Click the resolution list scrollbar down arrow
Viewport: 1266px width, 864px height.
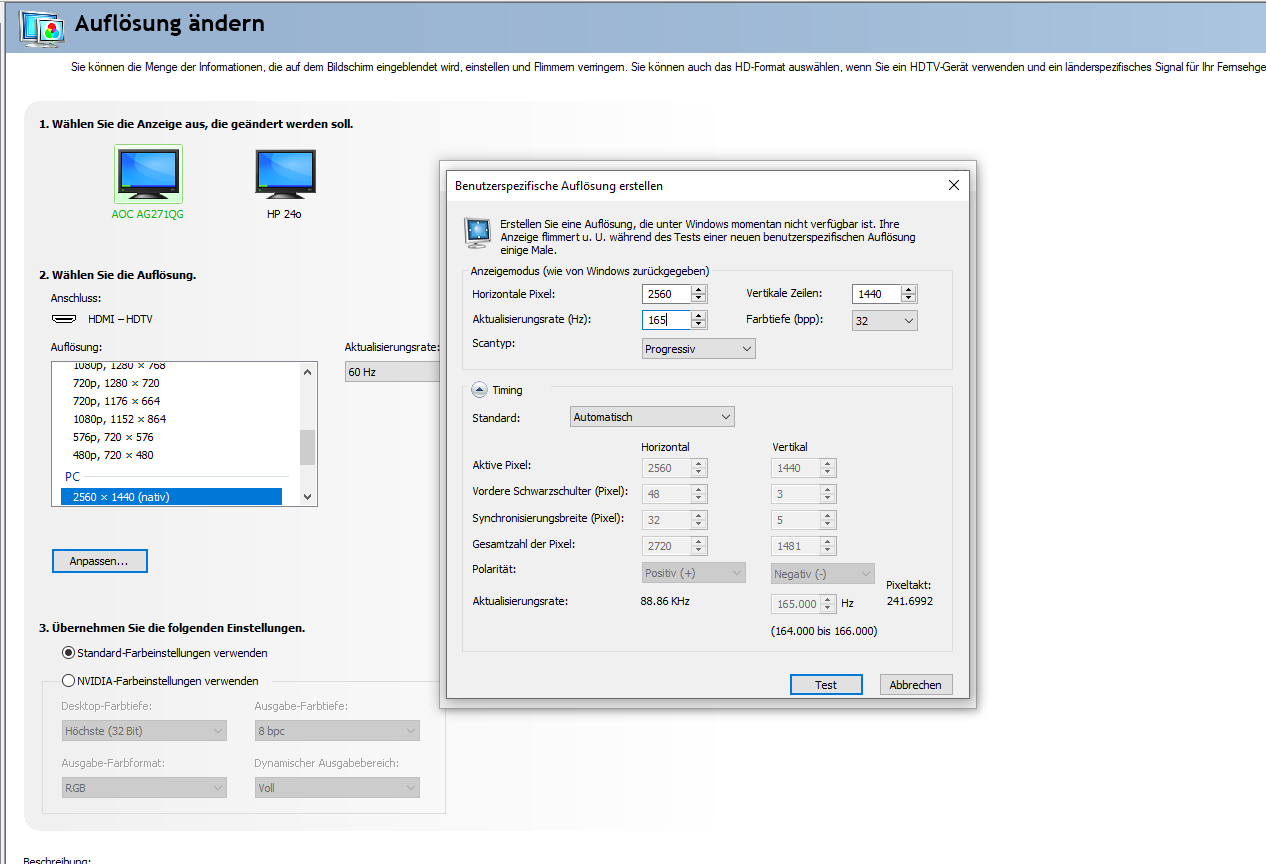point(307,496)
